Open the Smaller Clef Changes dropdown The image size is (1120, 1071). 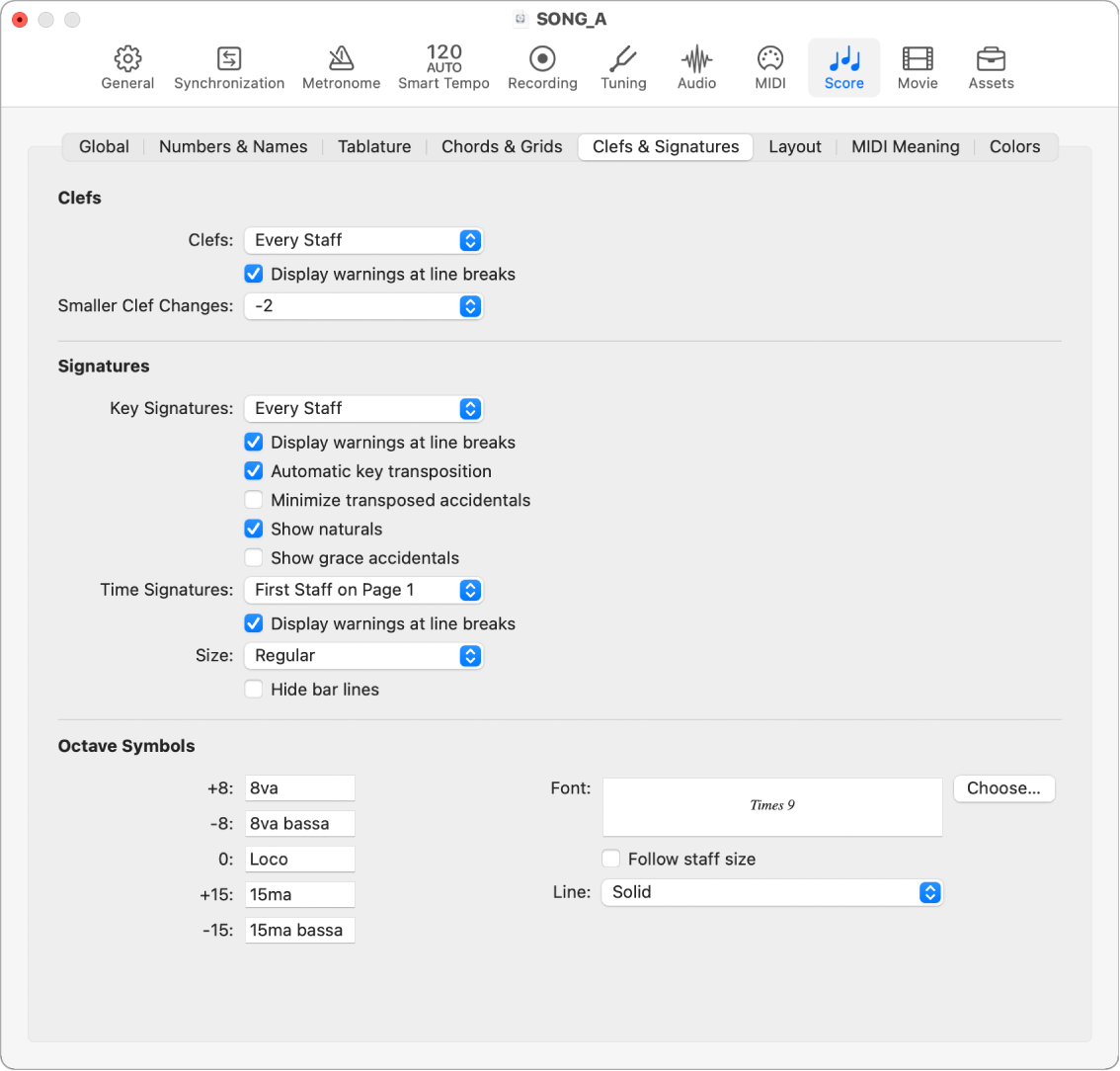pos(363,306)
